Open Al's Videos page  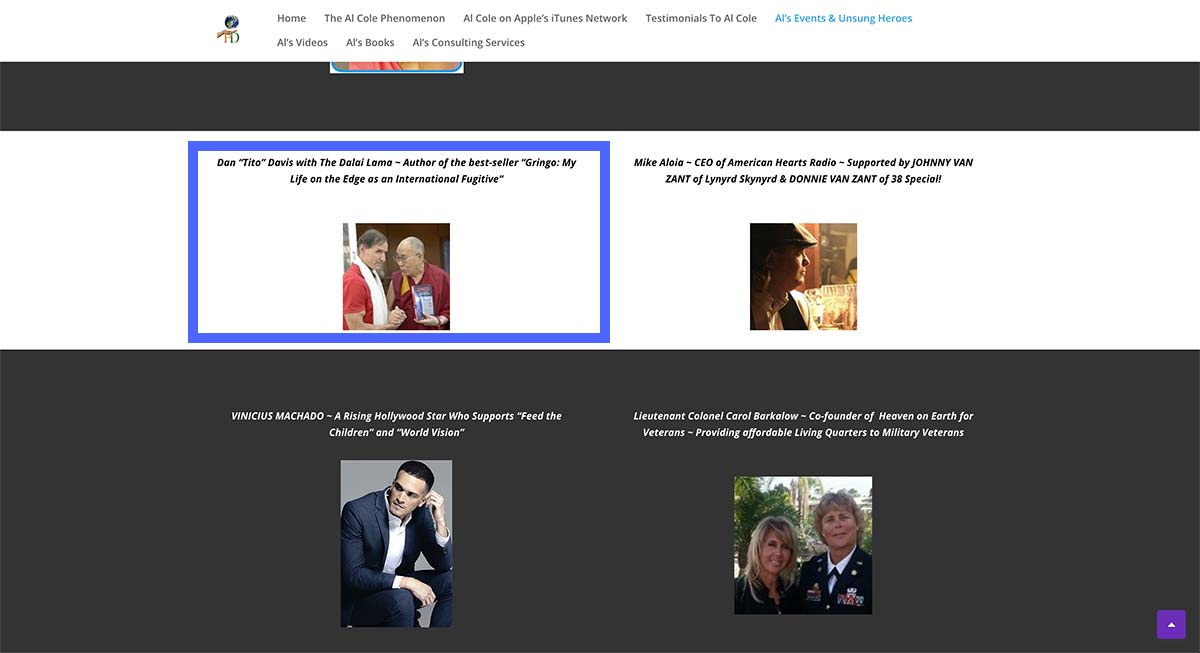click(302, 43)
